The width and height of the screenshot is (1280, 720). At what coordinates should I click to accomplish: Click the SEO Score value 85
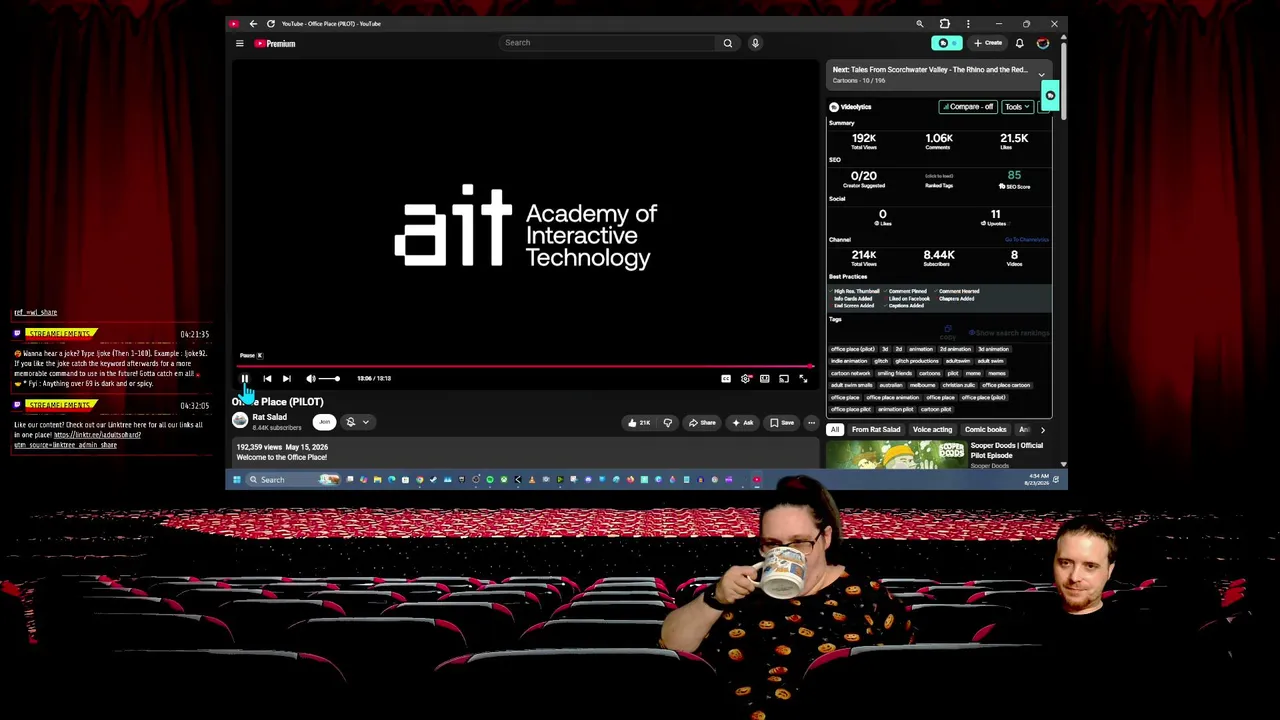tap(1014, 176)
